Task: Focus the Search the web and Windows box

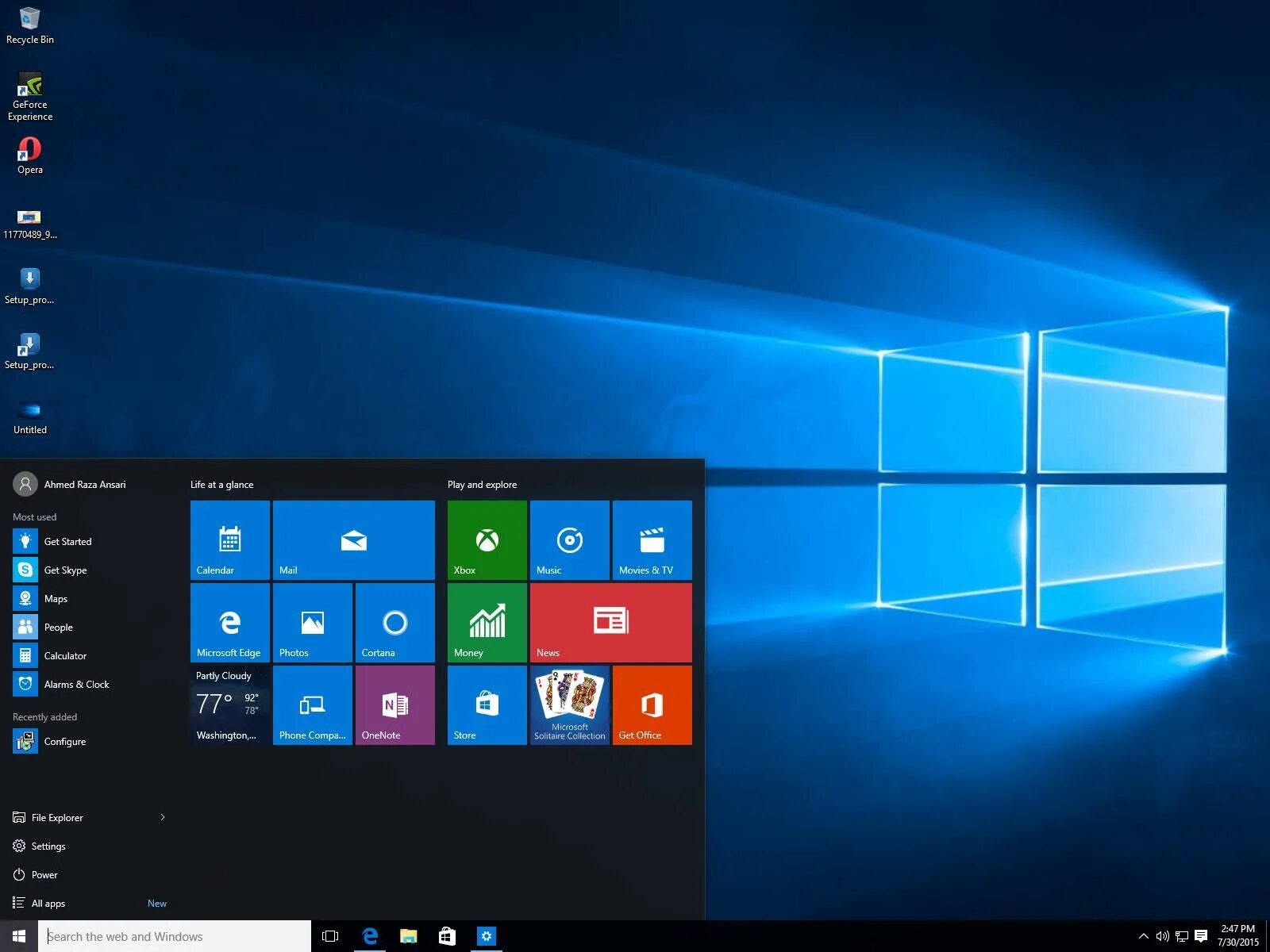Action: click(x=175, y=936)
